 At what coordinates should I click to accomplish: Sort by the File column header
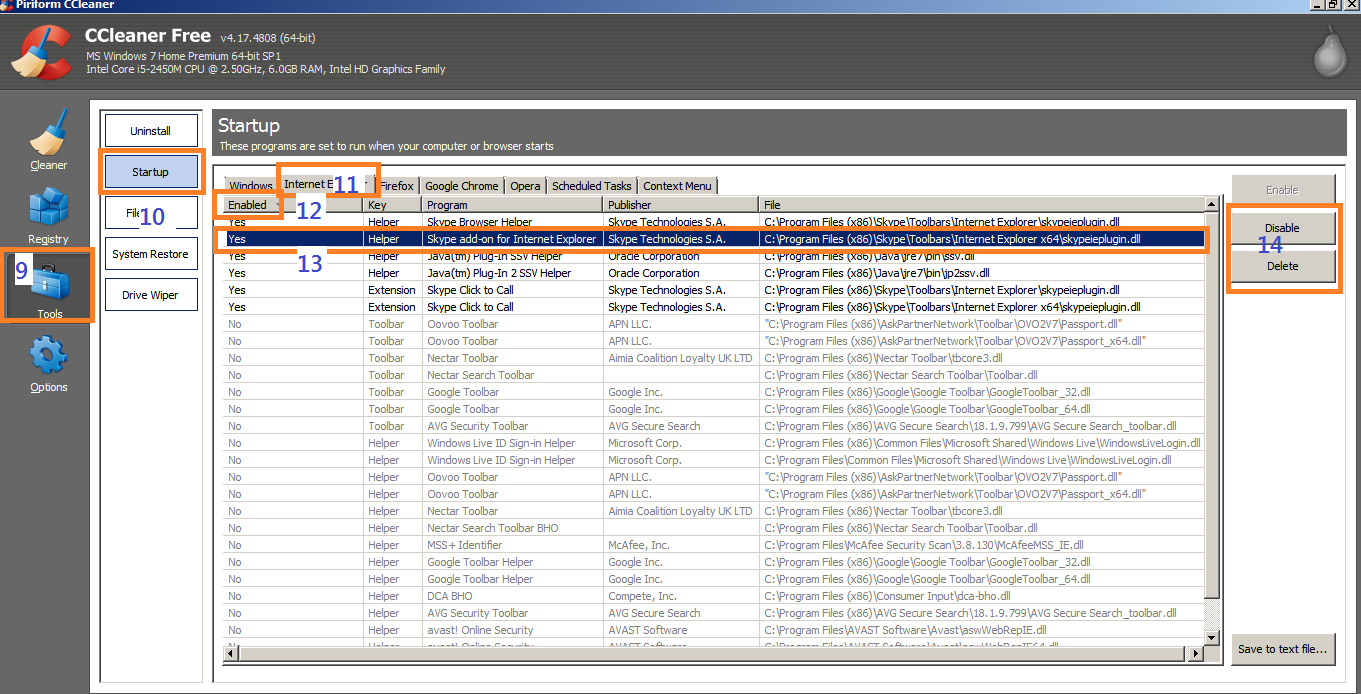click(980, 205)
